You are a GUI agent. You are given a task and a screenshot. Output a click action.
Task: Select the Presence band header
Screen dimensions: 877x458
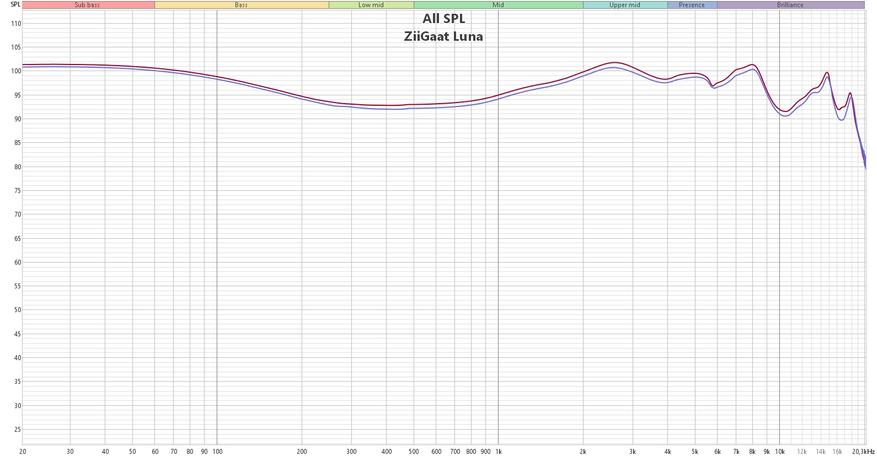pos(692,5)
